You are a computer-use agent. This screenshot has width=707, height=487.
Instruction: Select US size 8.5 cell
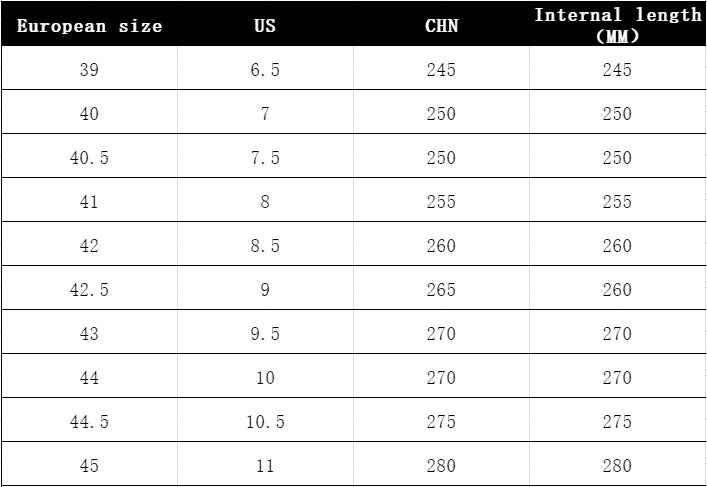[265, 245]
